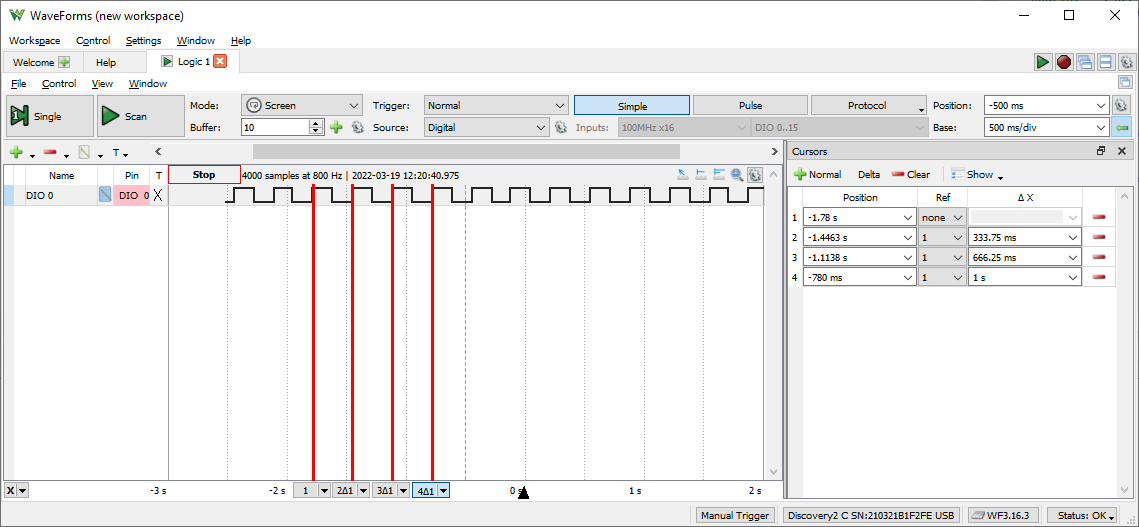The height and width of the screenshot is (527, 1139).
Task: Click the red Stop All instruments icon
Action: pyautogui.click(x=1063, y=63)
